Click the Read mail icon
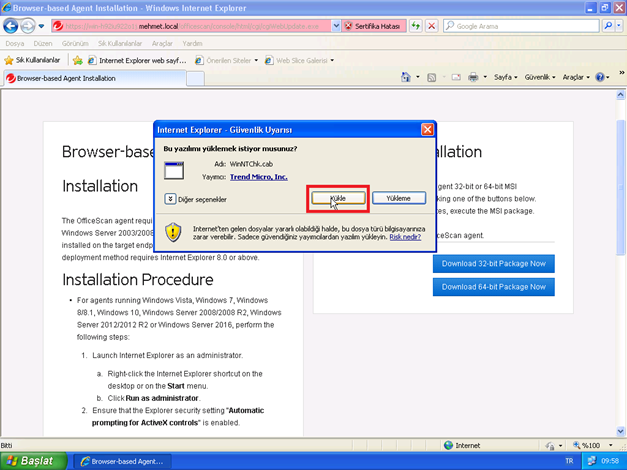This screenshot has width=627, height=470. 456,77
